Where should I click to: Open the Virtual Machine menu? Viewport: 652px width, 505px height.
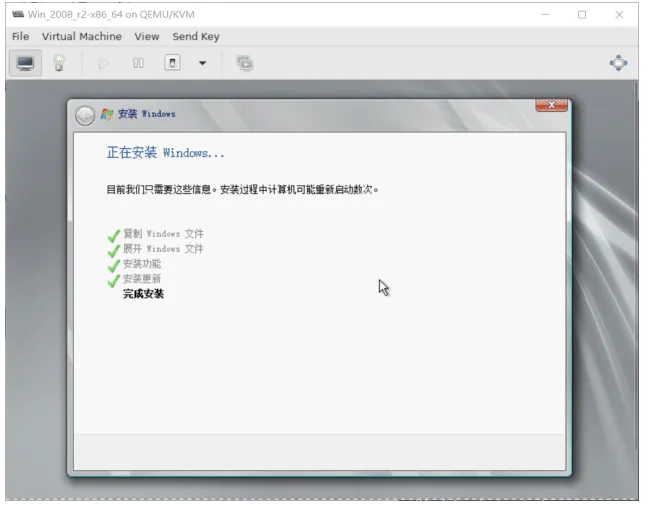[x=82, y=37]
